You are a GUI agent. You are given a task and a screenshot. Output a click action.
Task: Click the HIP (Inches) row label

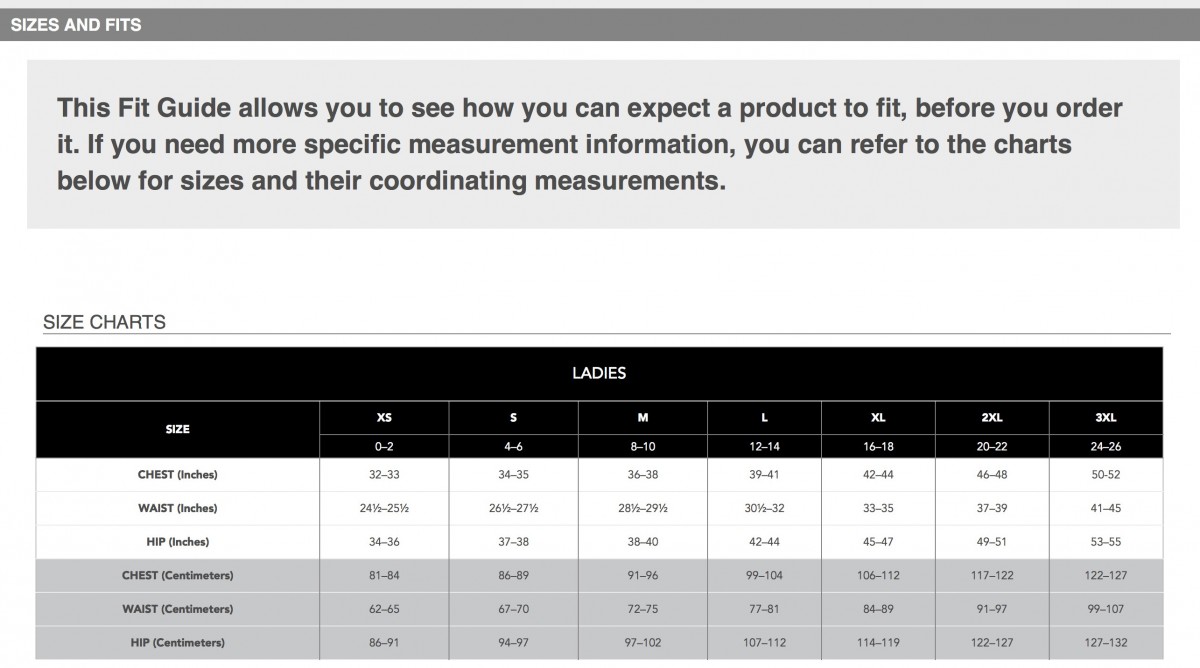pyautogui.click(x=177, y=542)
